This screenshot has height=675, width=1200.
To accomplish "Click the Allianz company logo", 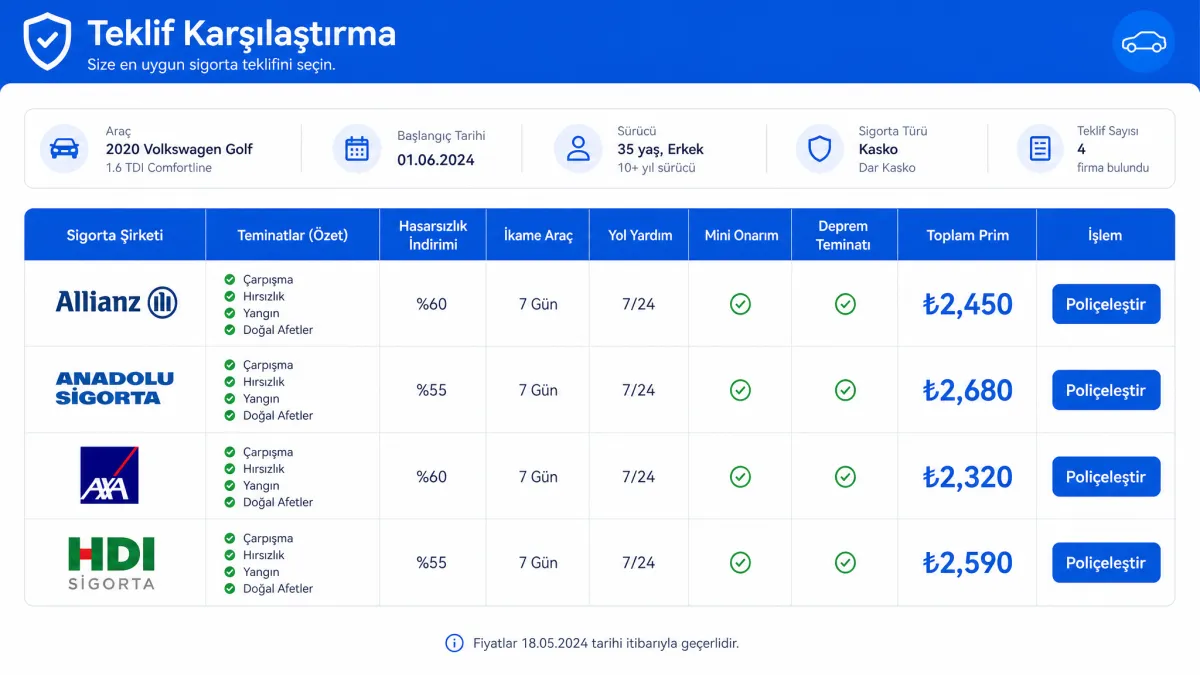I will [116, 302].
